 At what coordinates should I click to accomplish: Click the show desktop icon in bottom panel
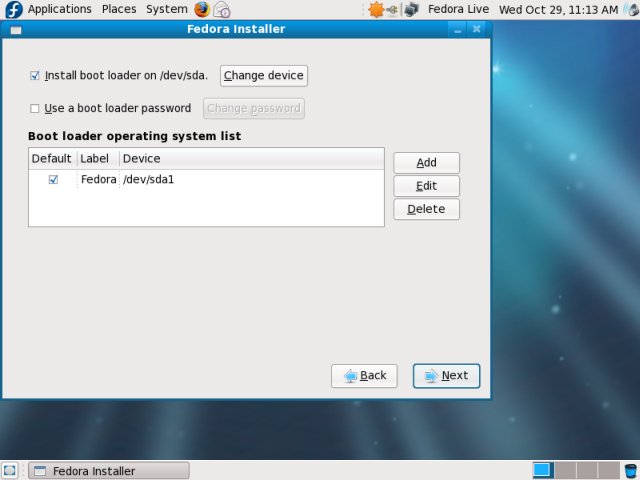click(x=10, y=470)
